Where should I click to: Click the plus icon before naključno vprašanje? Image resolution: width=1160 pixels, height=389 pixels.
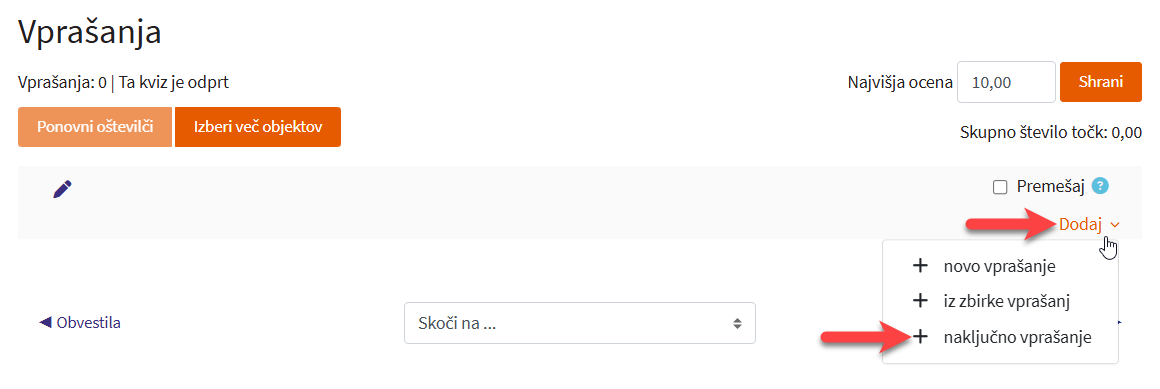[x=920, y=337]
